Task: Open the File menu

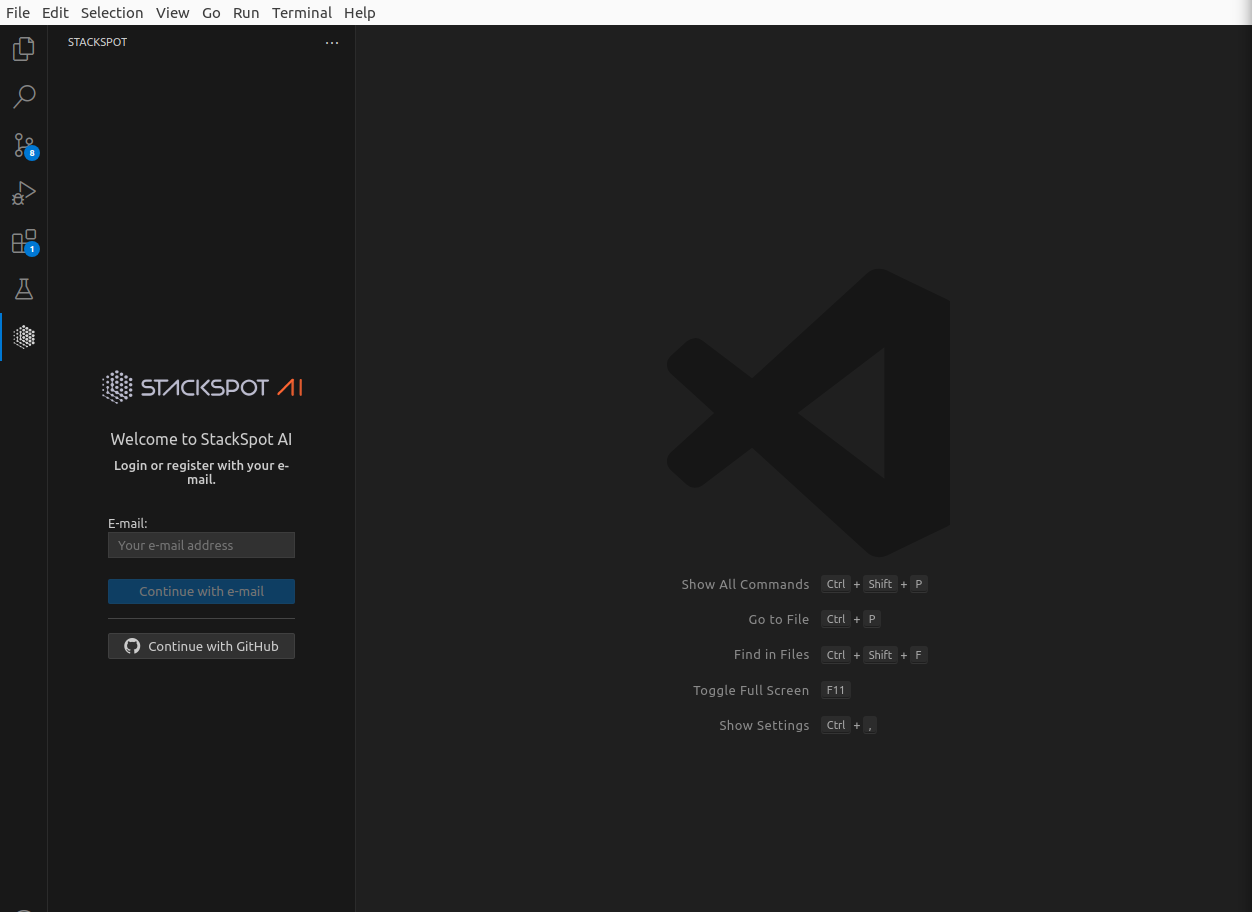Action: [18, 13]
